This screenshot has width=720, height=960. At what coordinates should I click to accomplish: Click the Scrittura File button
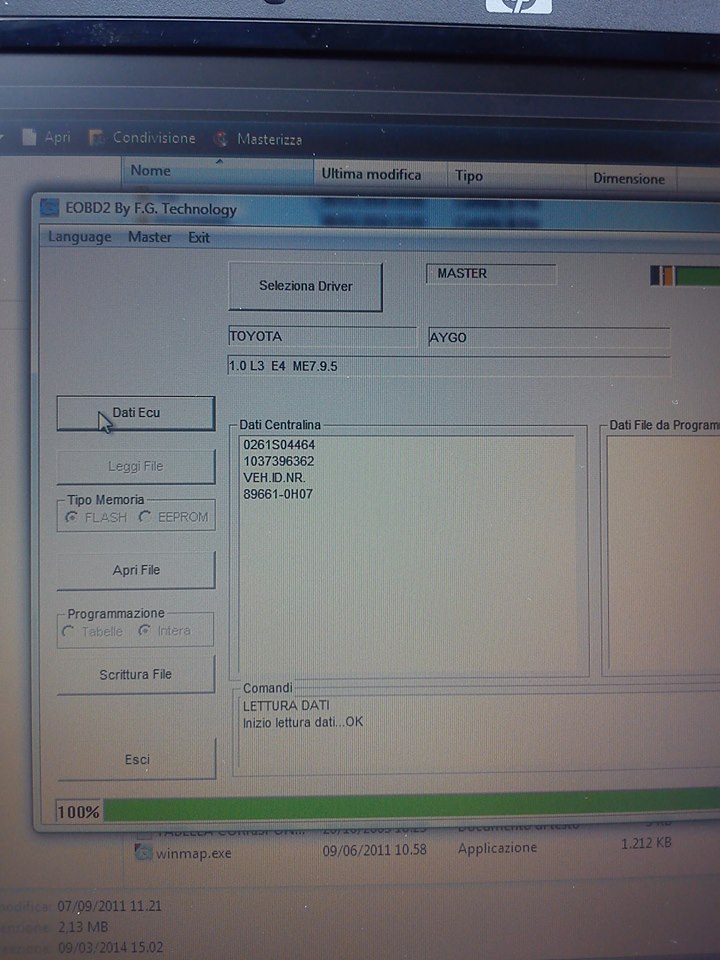click(136, 675)
